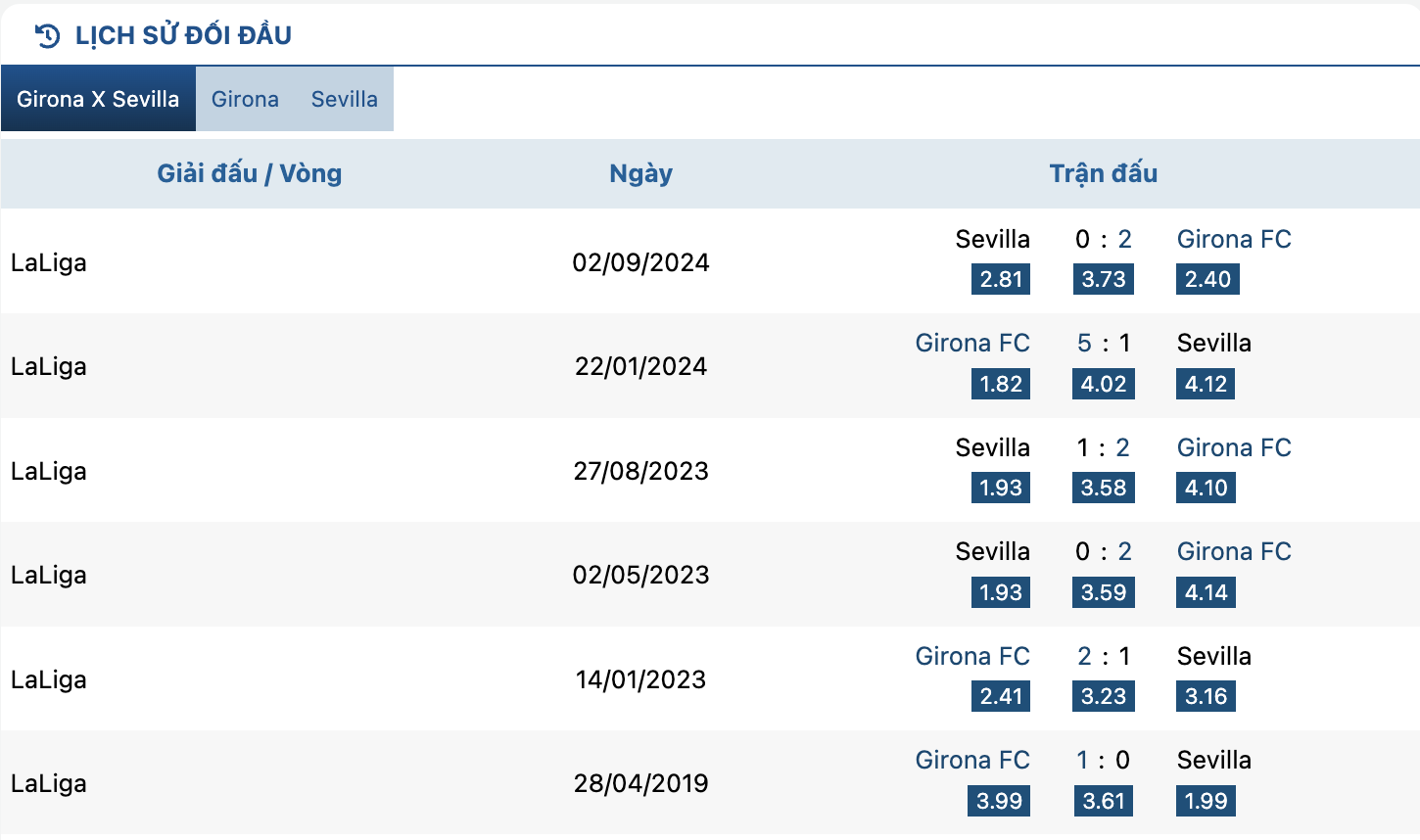
Task: Click the 4.14 odds badge
Action: [x=1206, y=592]
